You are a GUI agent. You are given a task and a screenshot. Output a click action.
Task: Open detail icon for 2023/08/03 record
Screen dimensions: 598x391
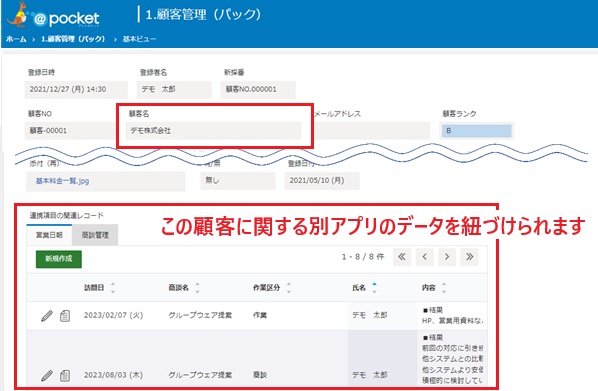[65, 375]
